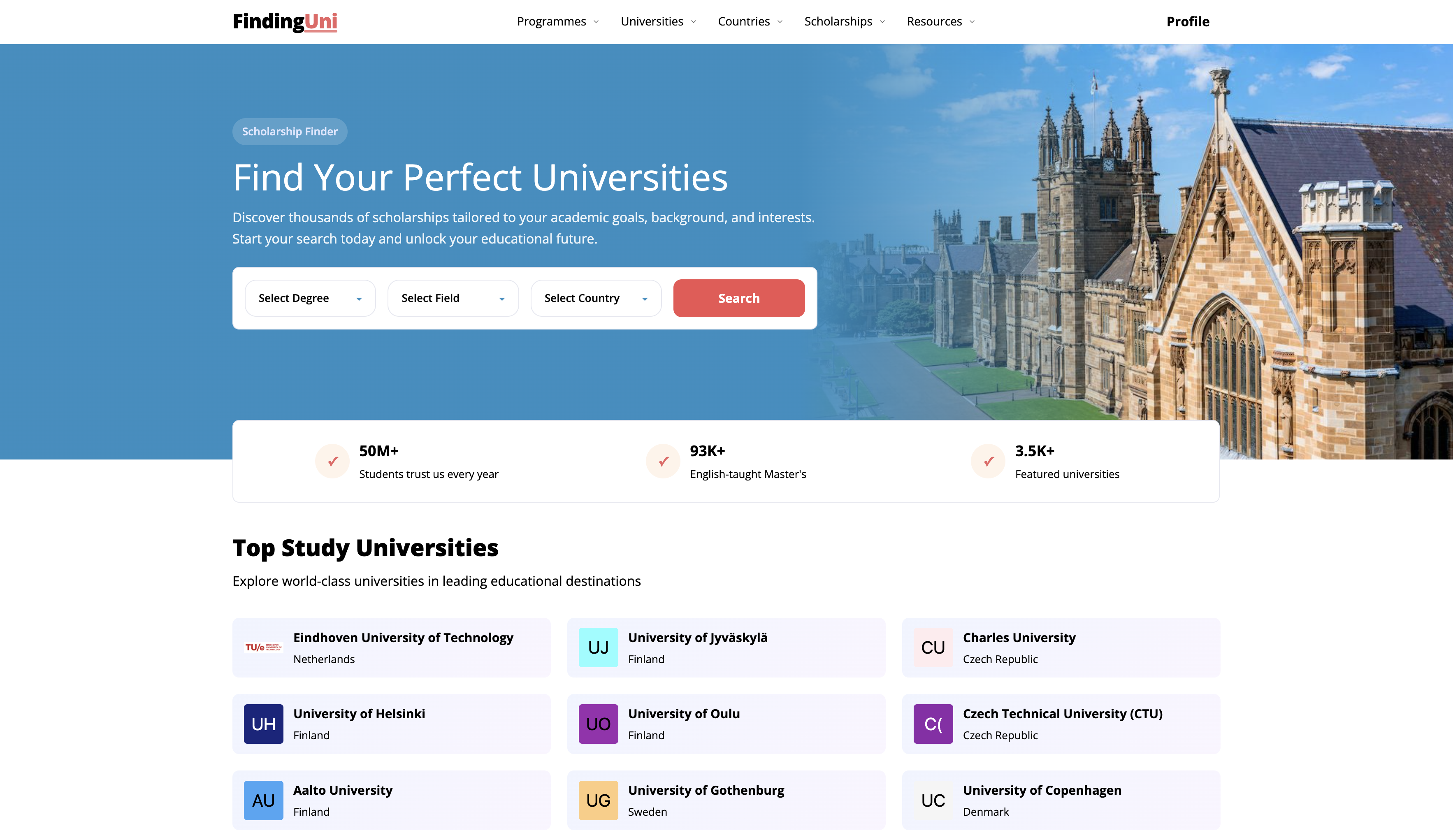This screenshot has height=840, width=1453.
Task: Click the red Search button
Action: (738, 298)
